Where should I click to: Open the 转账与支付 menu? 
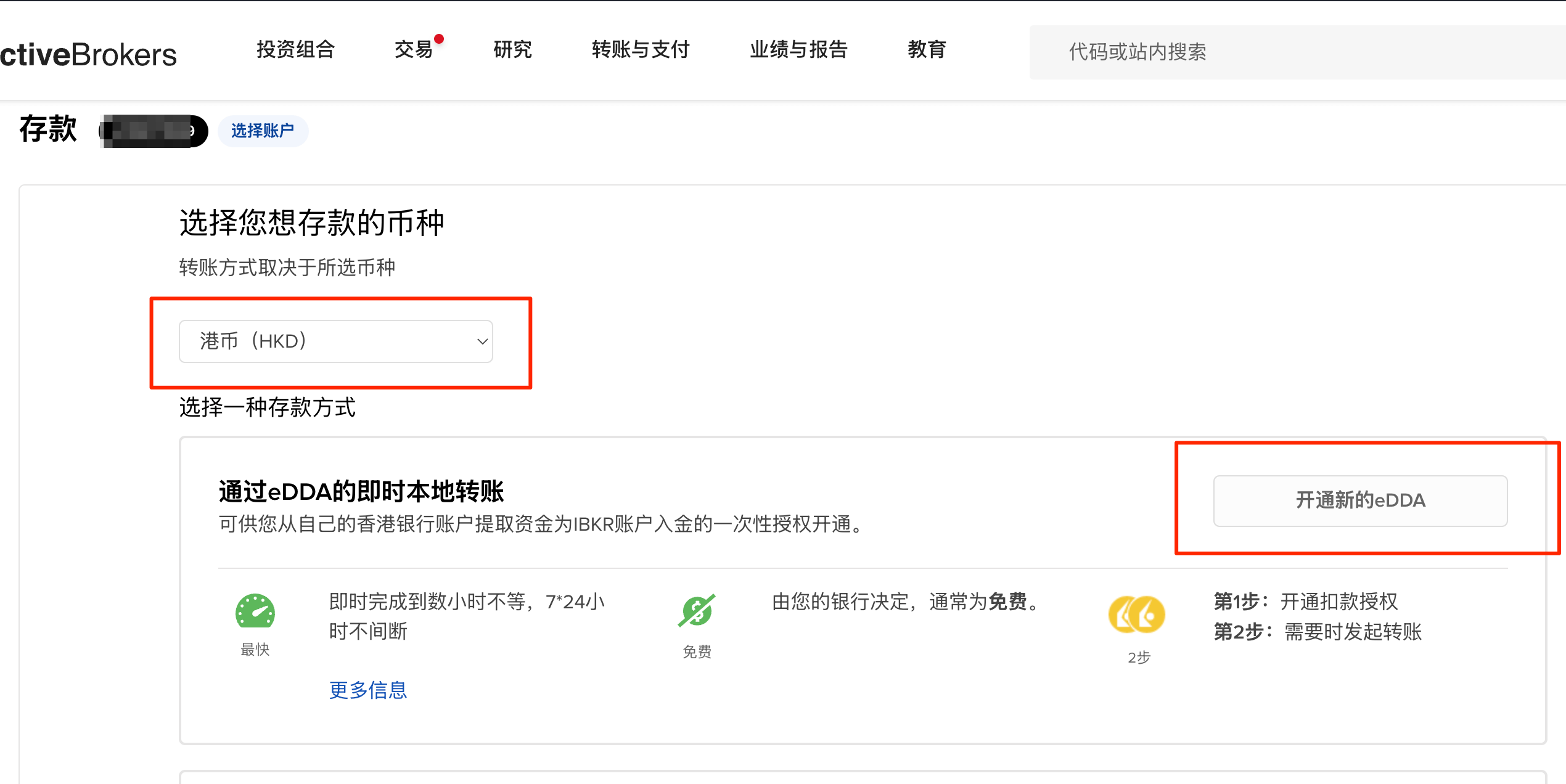(641, 49)
